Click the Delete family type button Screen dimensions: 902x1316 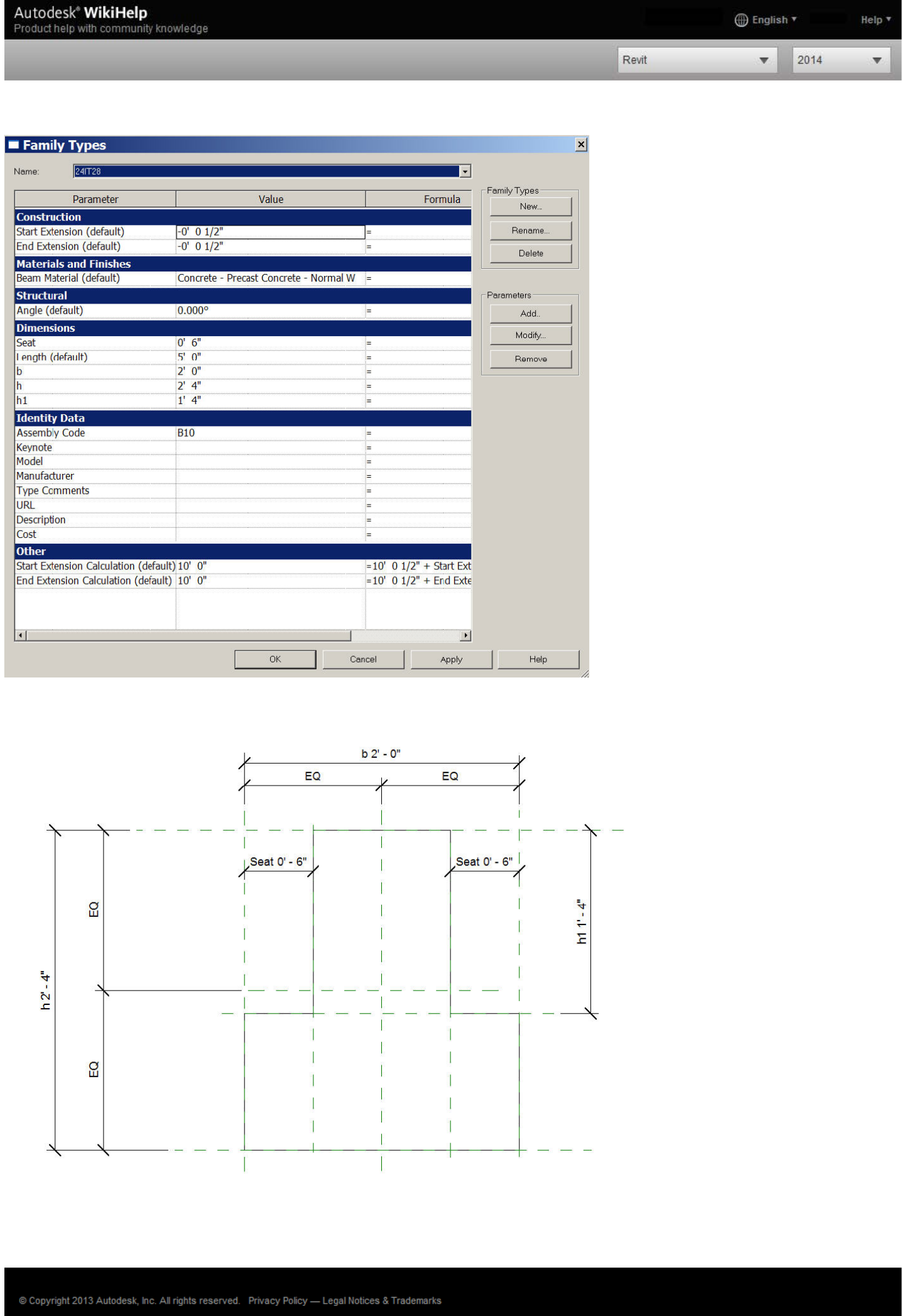pyautogui.click(x=531, y=253)
